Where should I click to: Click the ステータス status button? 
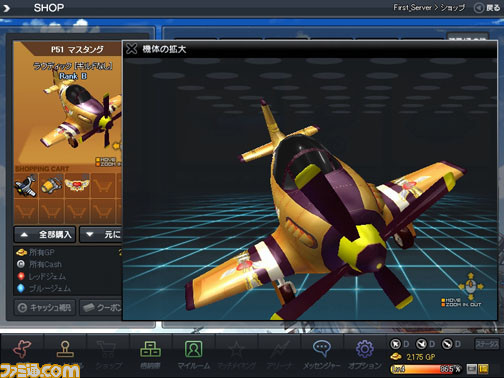click(487, 344)
